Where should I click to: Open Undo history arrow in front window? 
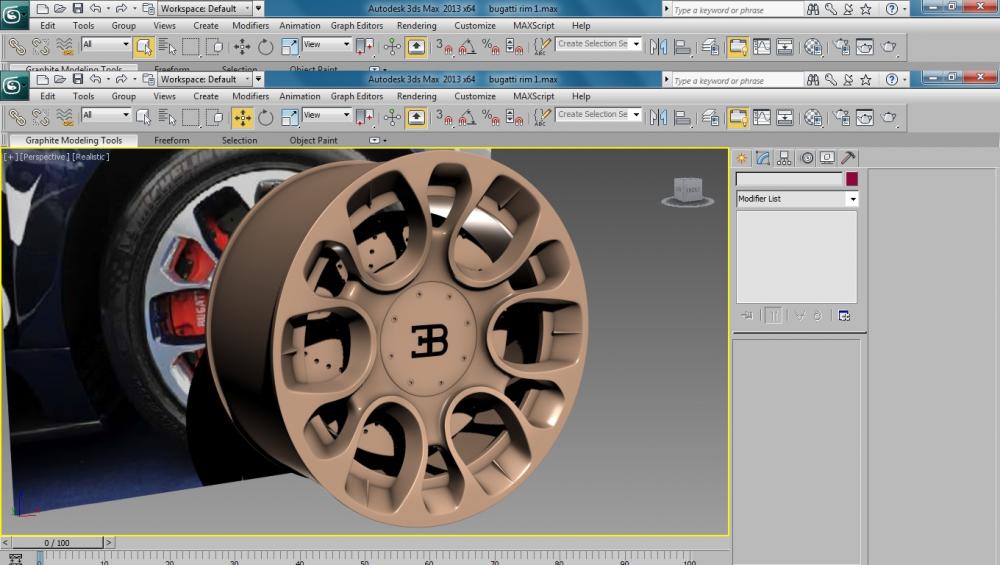(107, 80)
